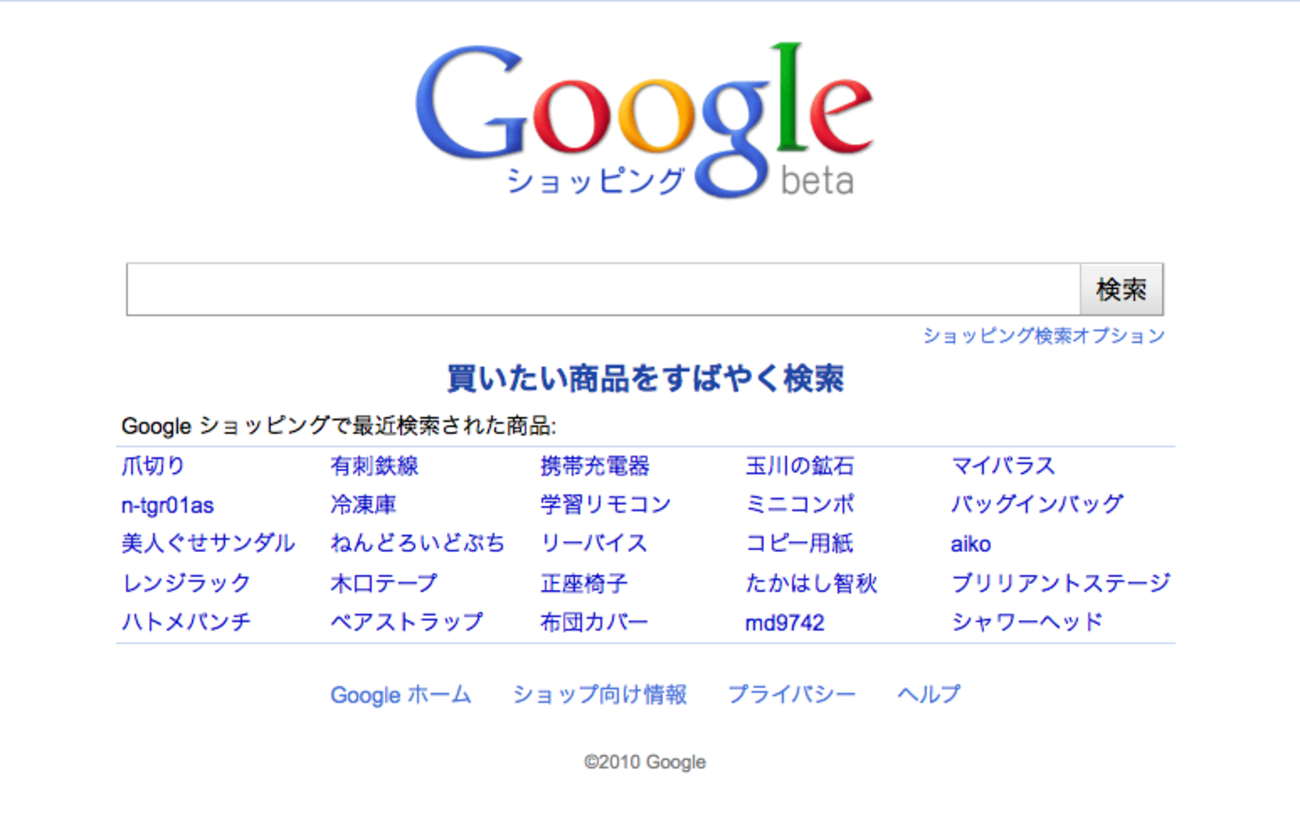Image resolution: width=1300 pixels, height=829 pixels.
Task: Click the 有刺鉄線 link
Action: (374, 466)
